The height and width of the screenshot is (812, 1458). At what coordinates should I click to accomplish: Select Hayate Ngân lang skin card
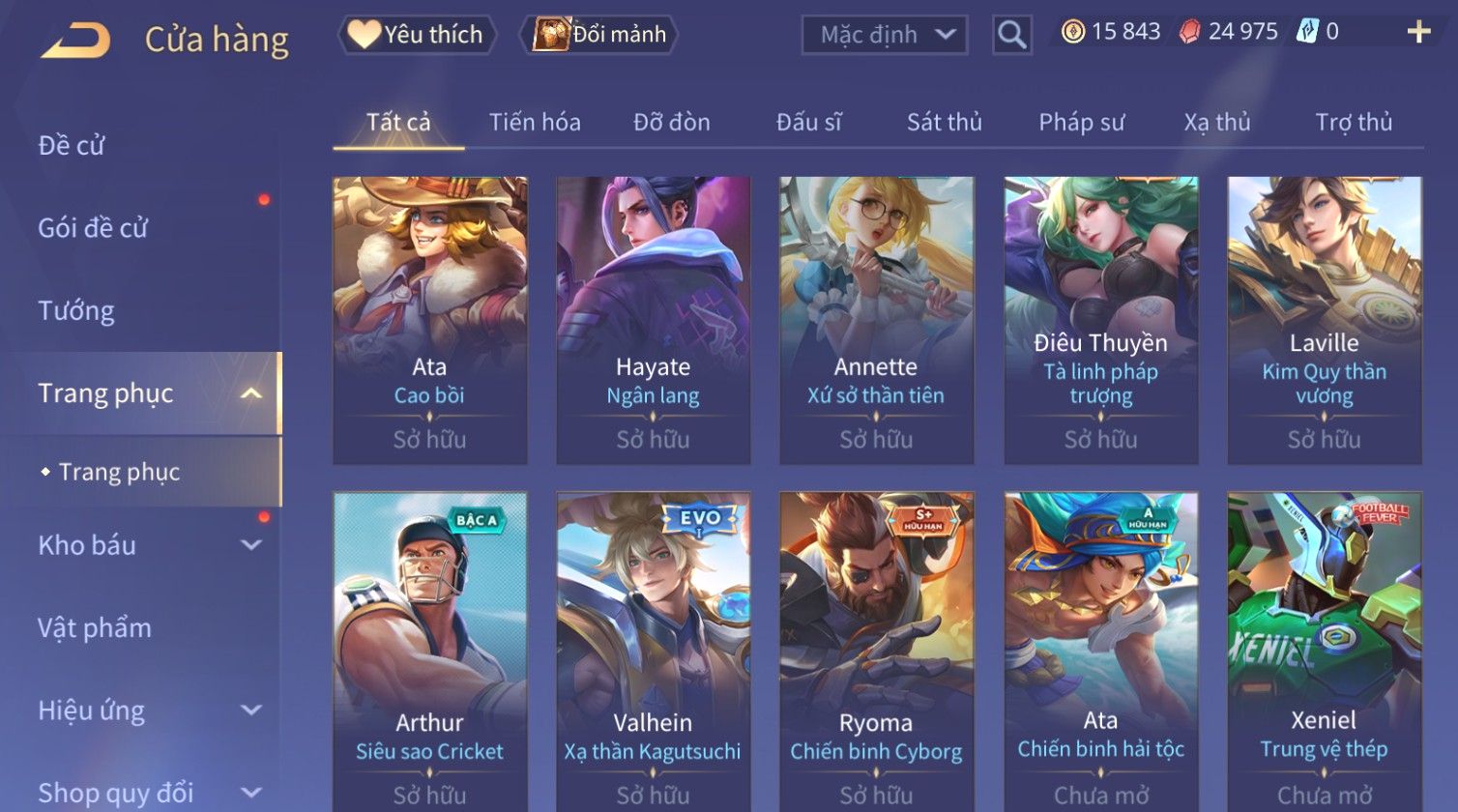pyautogui.click(x=654, y=320)
